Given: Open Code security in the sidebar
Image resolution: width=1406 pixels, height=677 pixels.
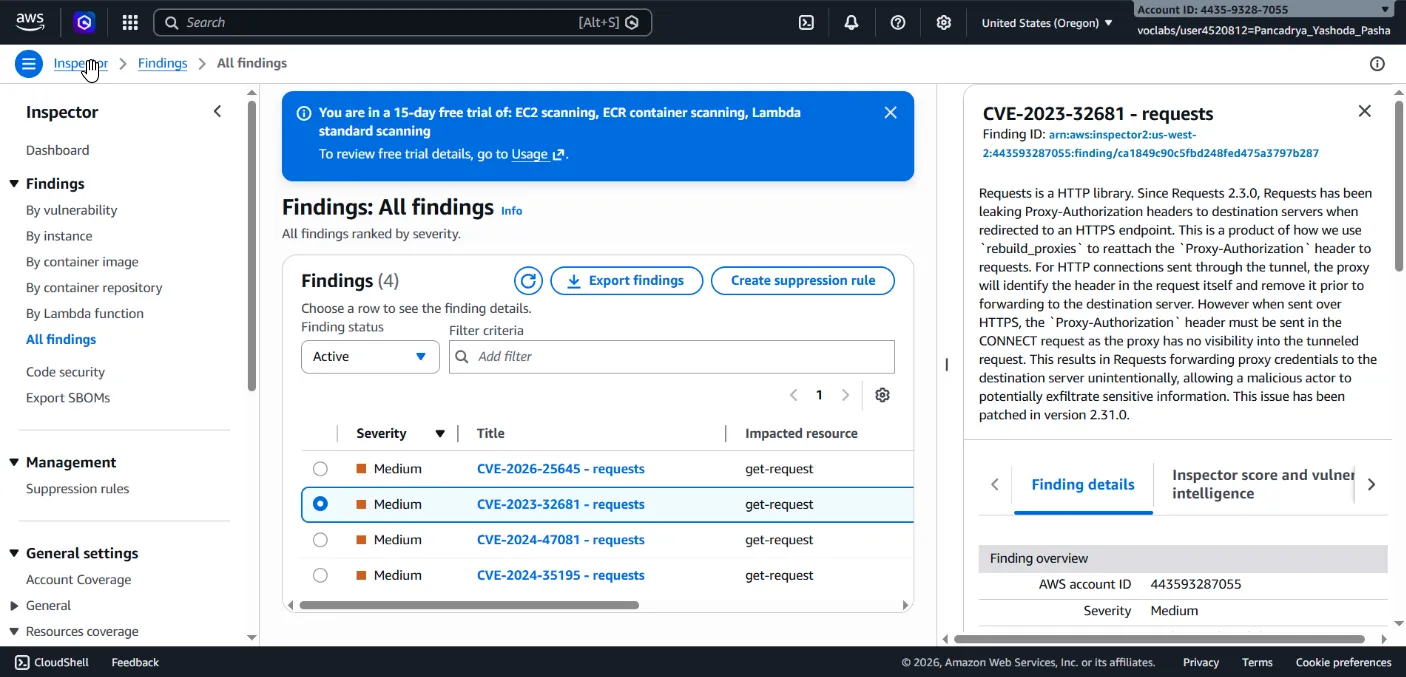Looking at the screenshot, I should pos(65,372).
